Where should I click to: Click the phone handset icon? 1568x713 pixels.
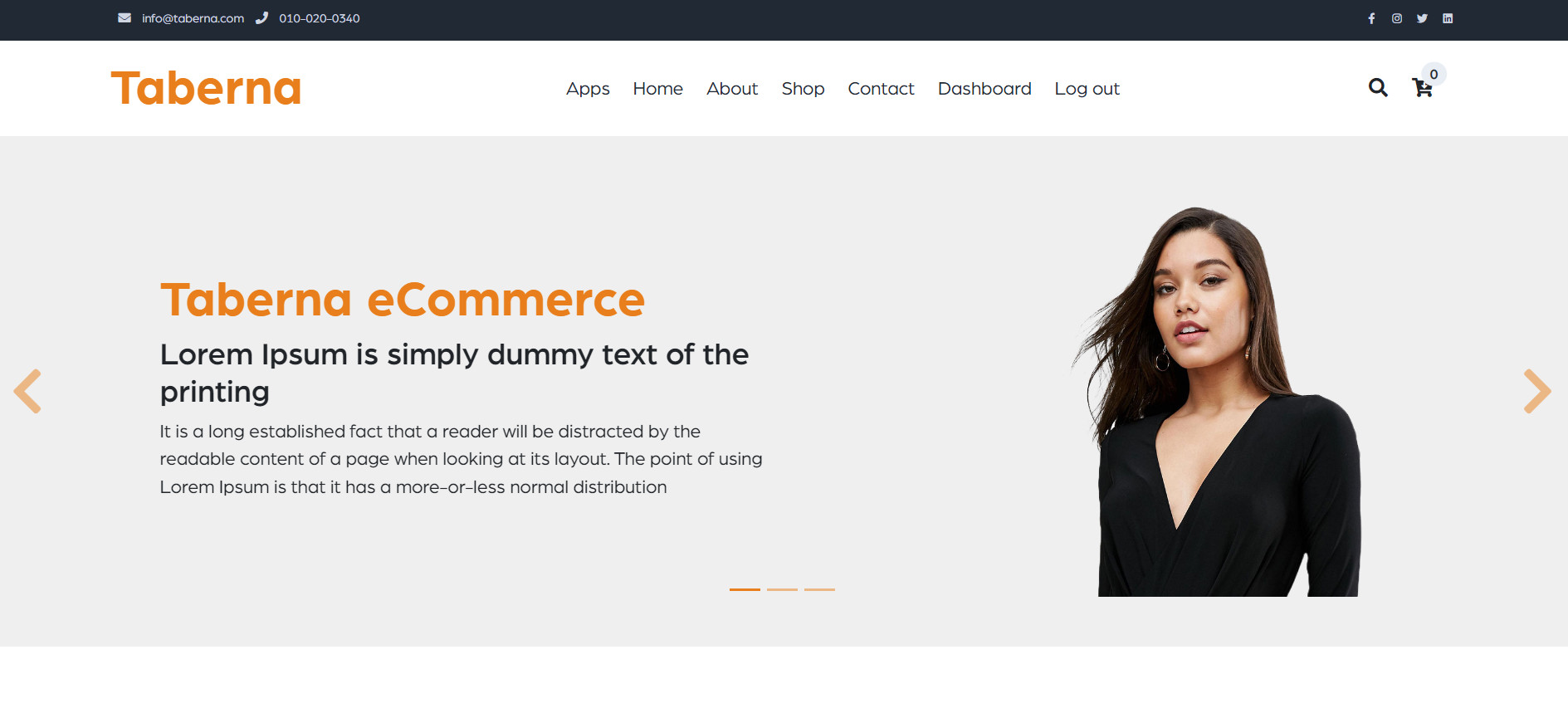coord(262,18)
